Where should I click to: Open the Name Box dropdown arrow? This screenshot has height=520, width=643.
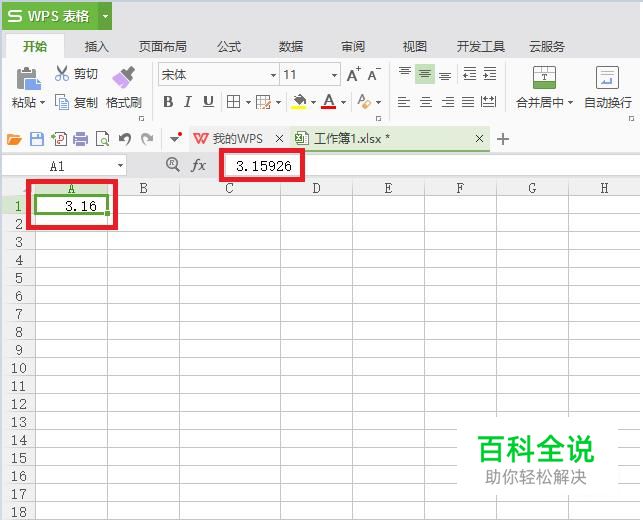pyautogui.click(x=120, y=166)
